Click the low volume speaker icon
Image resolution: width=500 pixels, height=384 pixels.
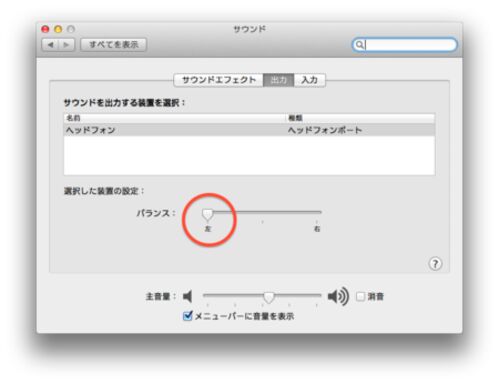point(188,296)
